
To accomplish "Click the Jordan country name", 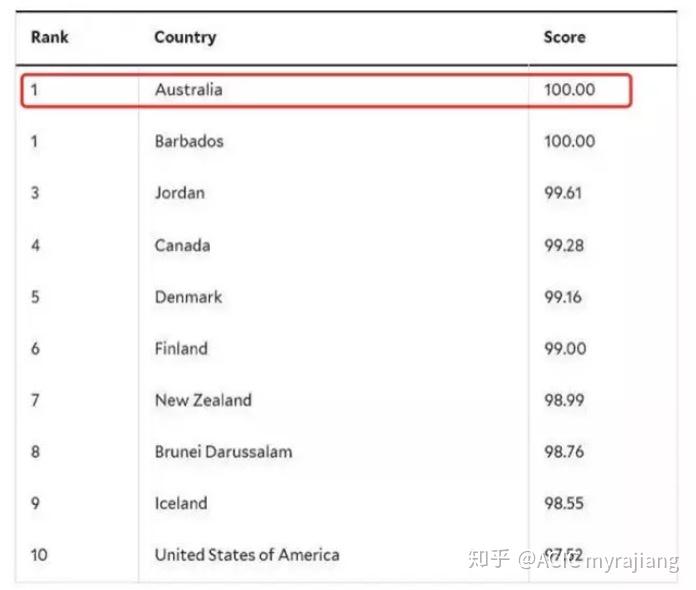I will click(x=180, y=193).
